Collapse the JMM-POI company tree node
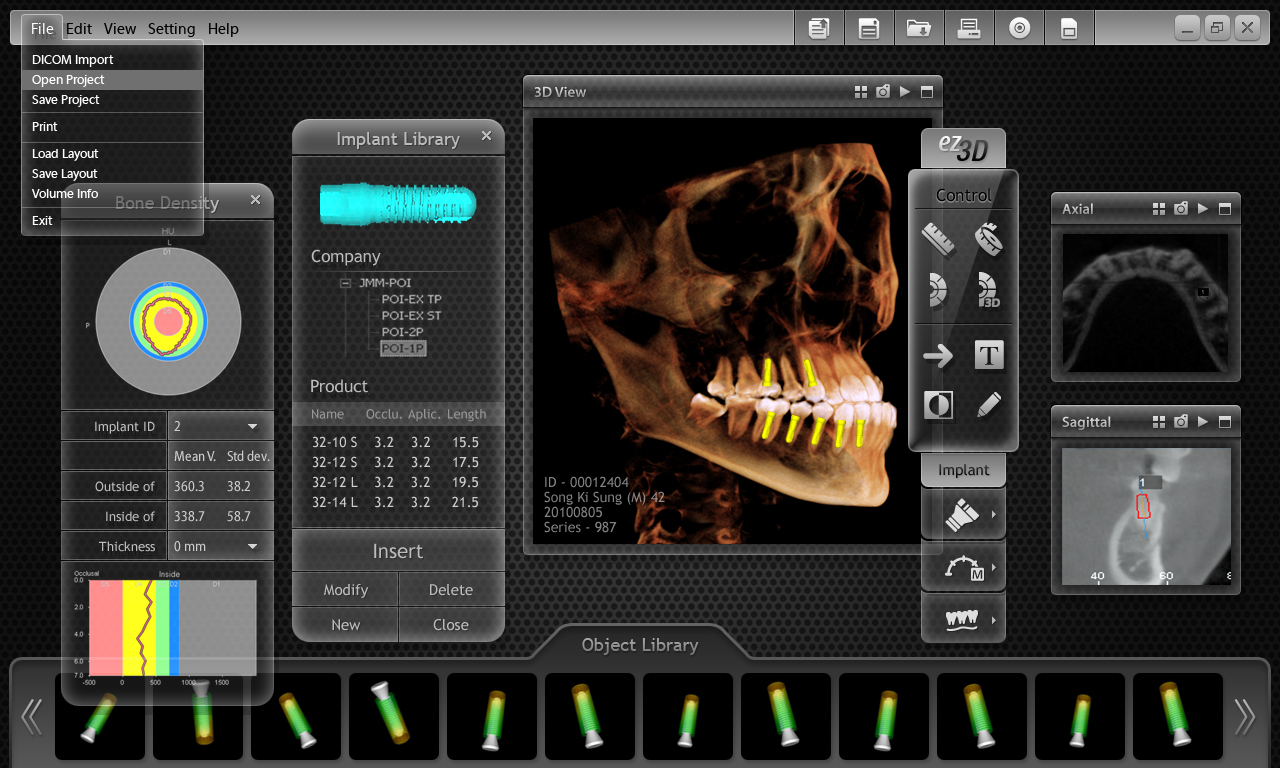 [345, 283]
